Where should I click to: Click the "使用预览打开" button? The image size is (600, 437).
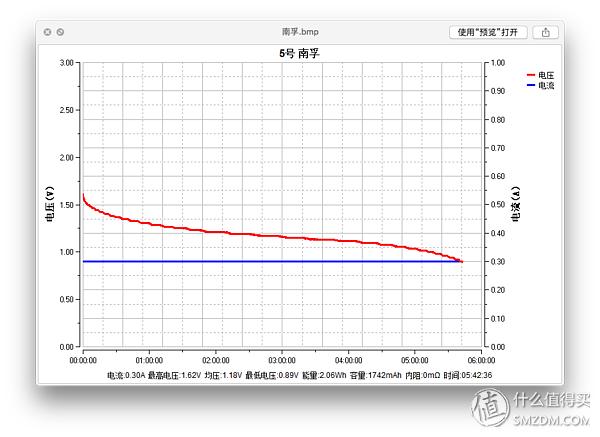coord(488,32)
